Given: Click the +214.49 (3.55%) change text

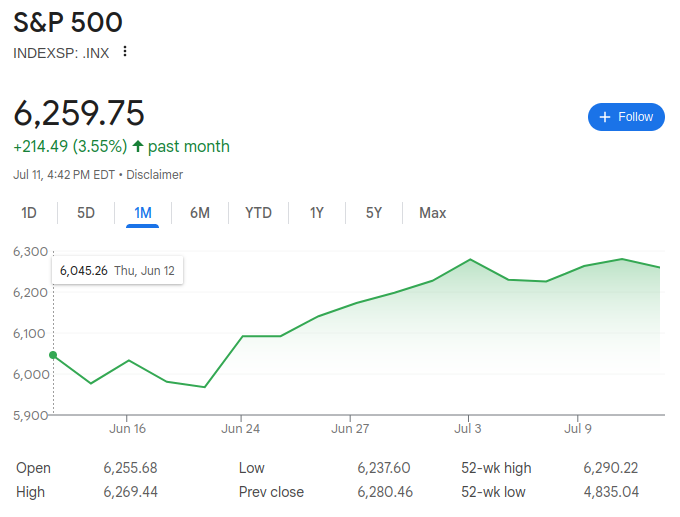Looking at the screenshot, I should (70, 147).
